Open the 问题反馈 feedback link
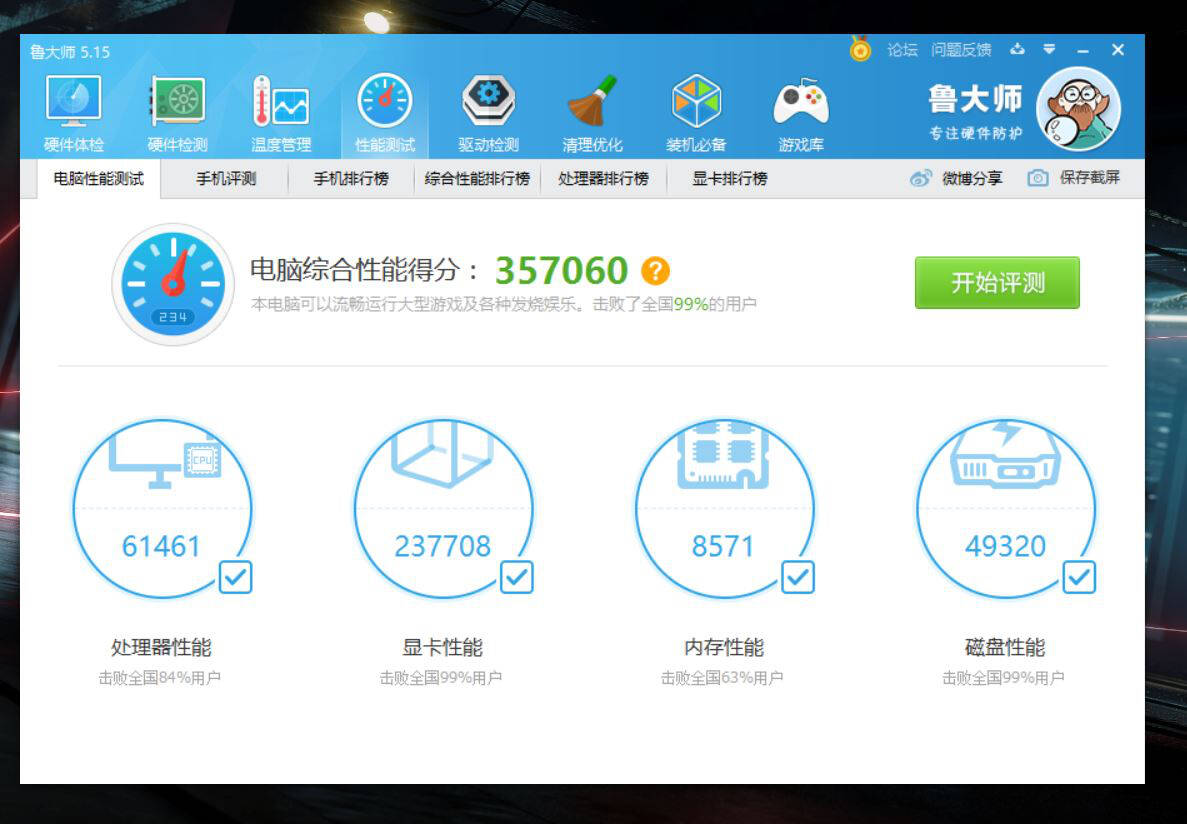Screen dimensions: 1187x824 (961, 50)
